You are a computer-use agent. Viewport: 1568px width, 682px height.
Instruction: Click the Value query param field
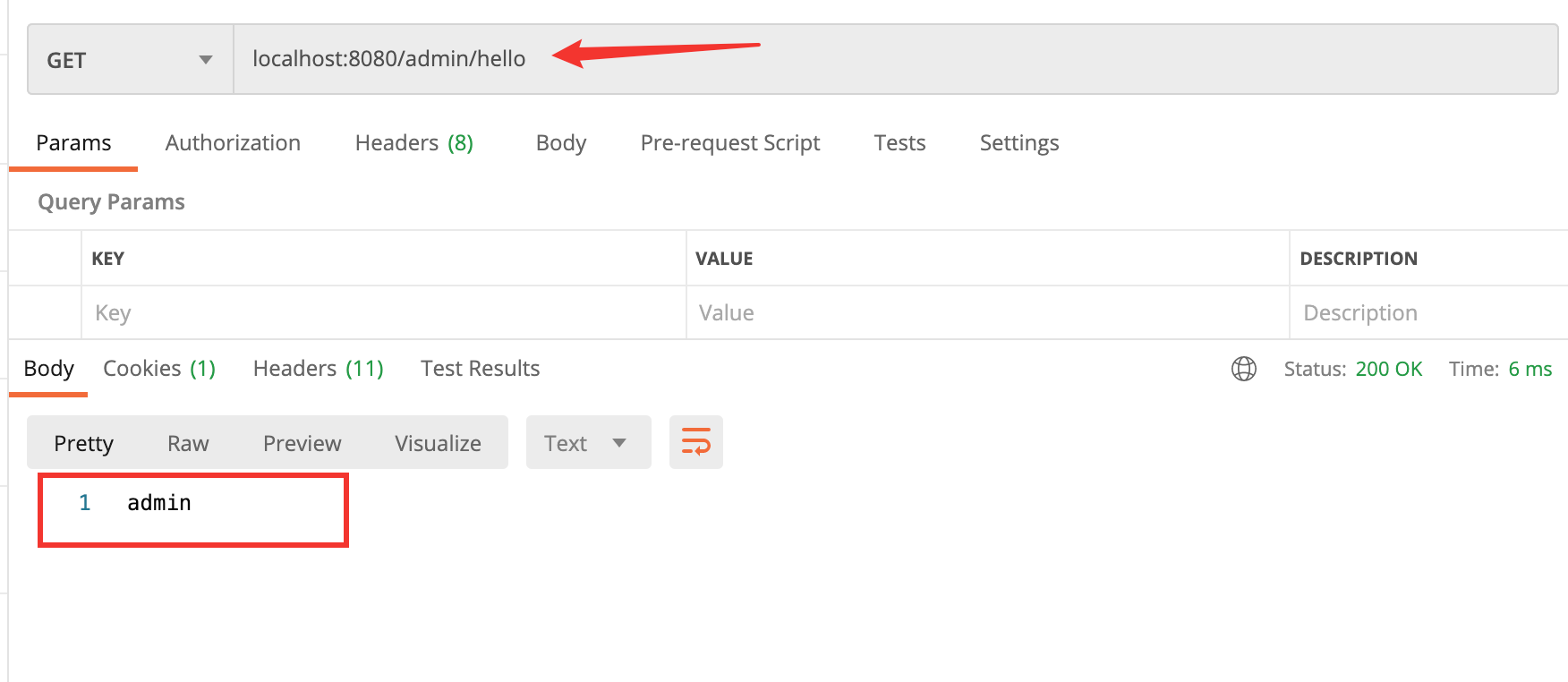(986, 313)
